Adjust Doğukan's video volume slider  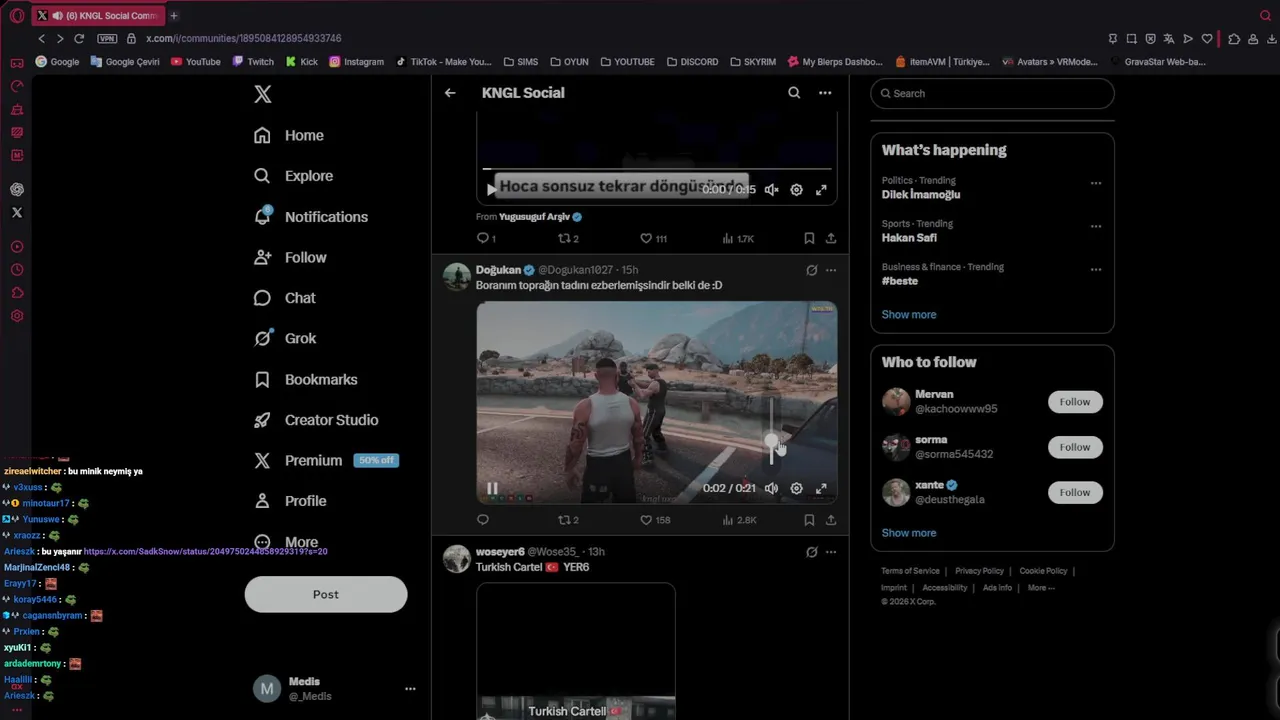pyautogui.click(x=771, y=431)
